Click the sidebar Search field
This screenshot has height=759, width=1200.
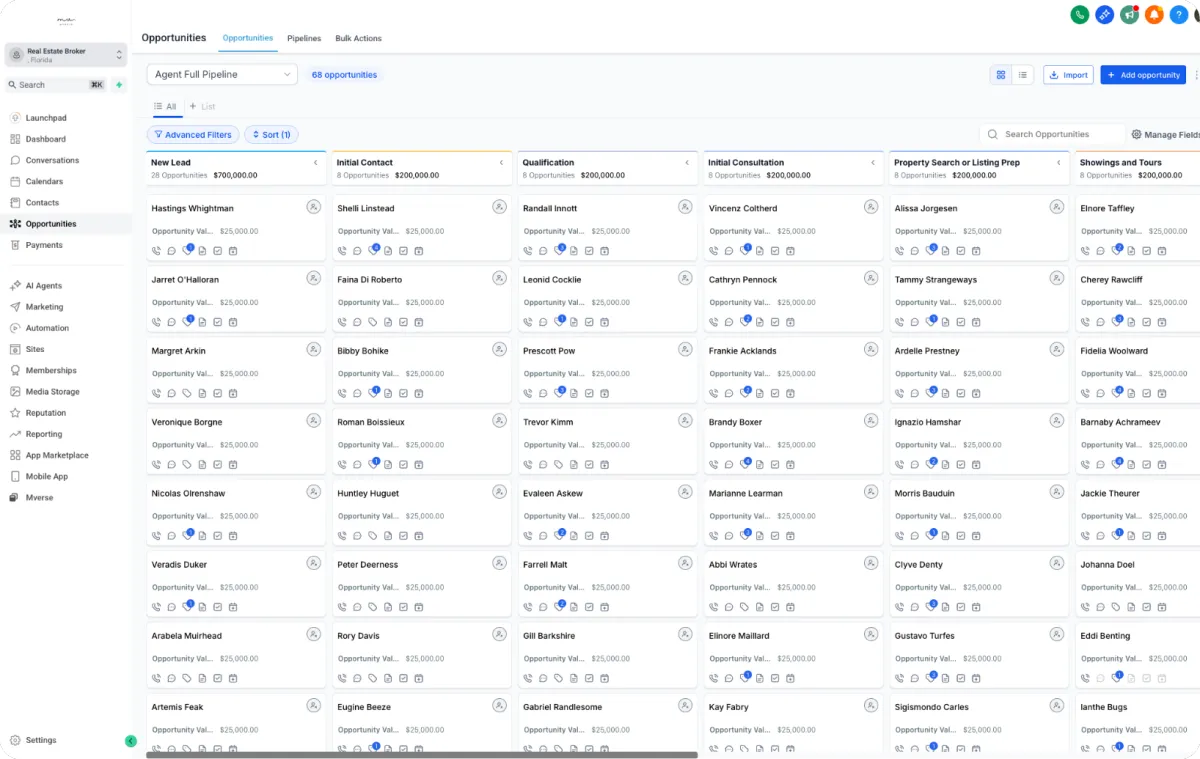[x=57, y=85]
